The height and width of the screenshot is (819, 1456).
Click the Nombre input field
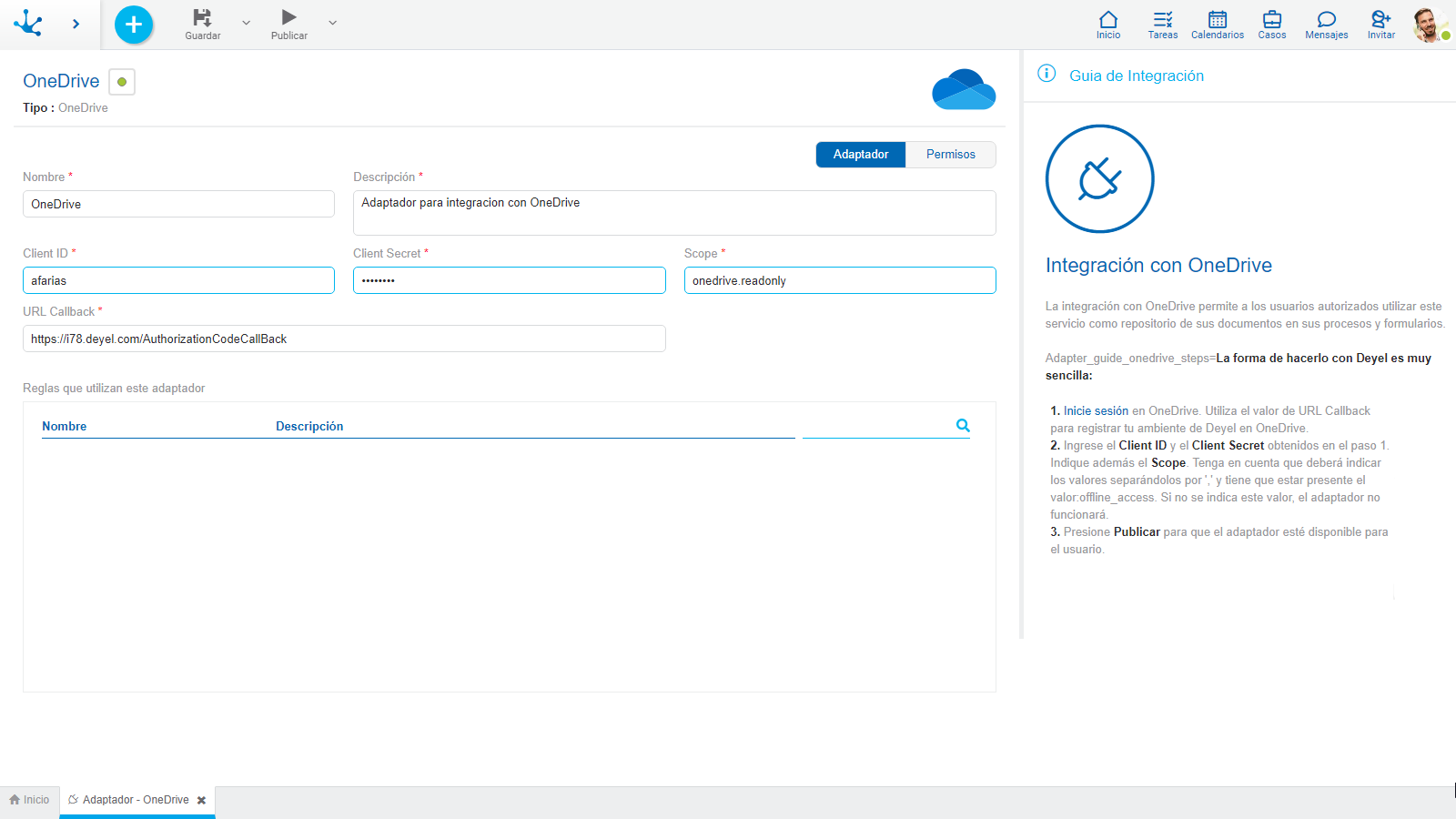coord(178,204)
